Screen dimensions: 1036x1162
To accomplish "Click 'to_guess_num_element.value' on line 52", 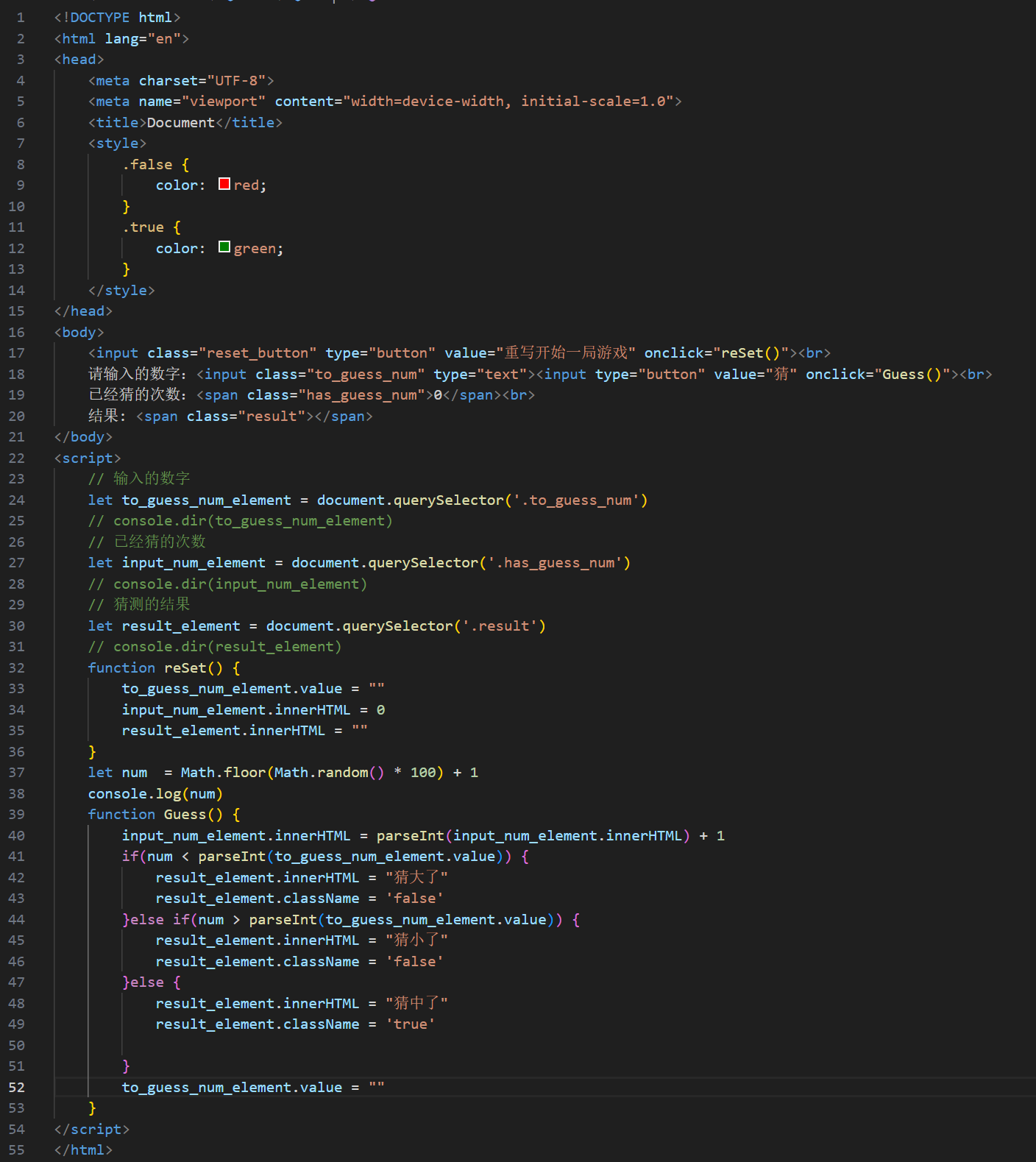I will click(x=233, y=1087).
